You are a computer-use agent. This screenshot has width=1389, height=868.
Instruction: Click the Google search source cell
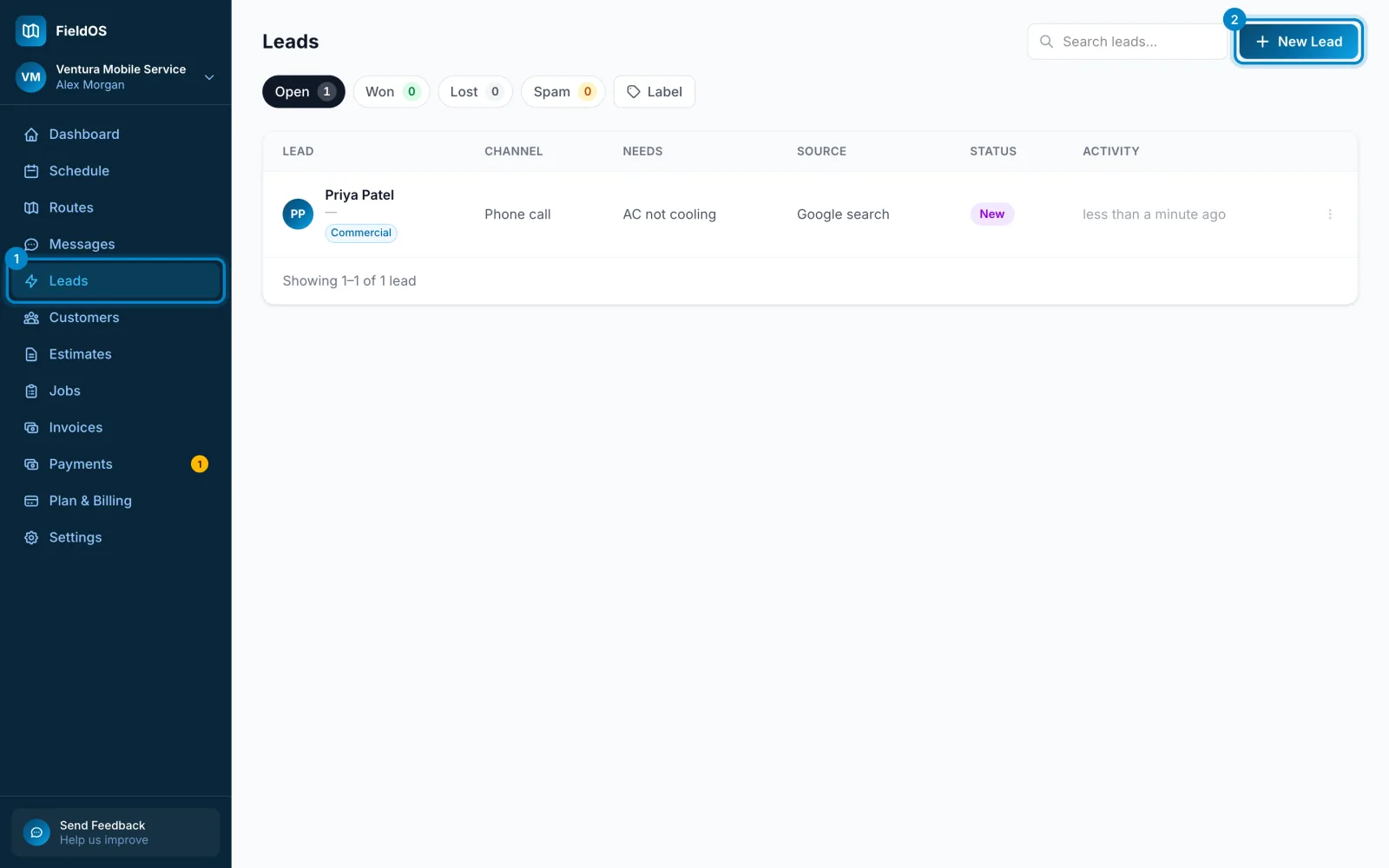click(x=843, y=214)
